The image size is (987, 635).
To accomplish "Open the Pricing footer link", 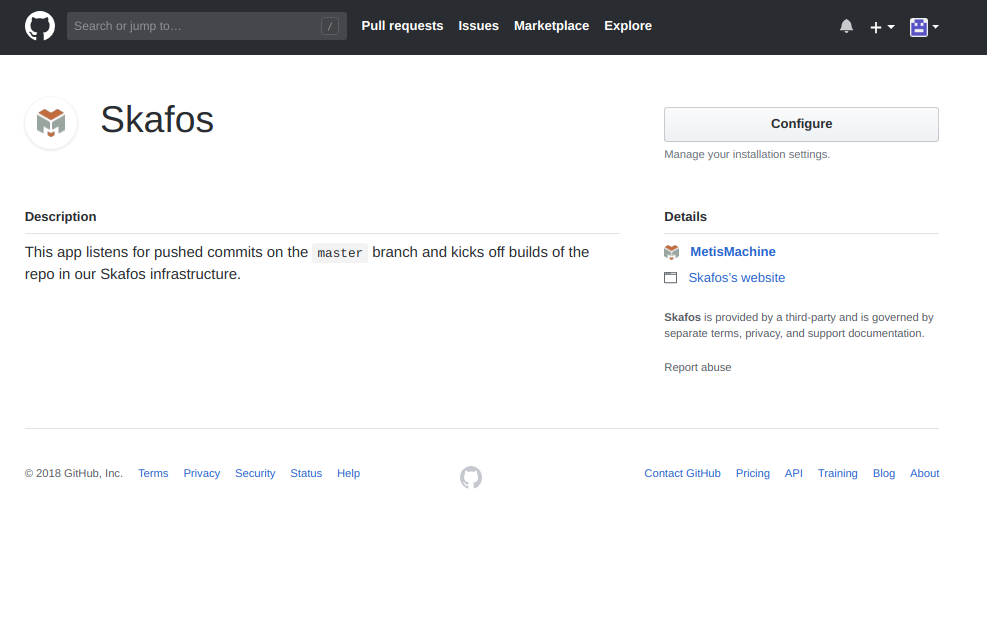I will (x=752, y=473).
